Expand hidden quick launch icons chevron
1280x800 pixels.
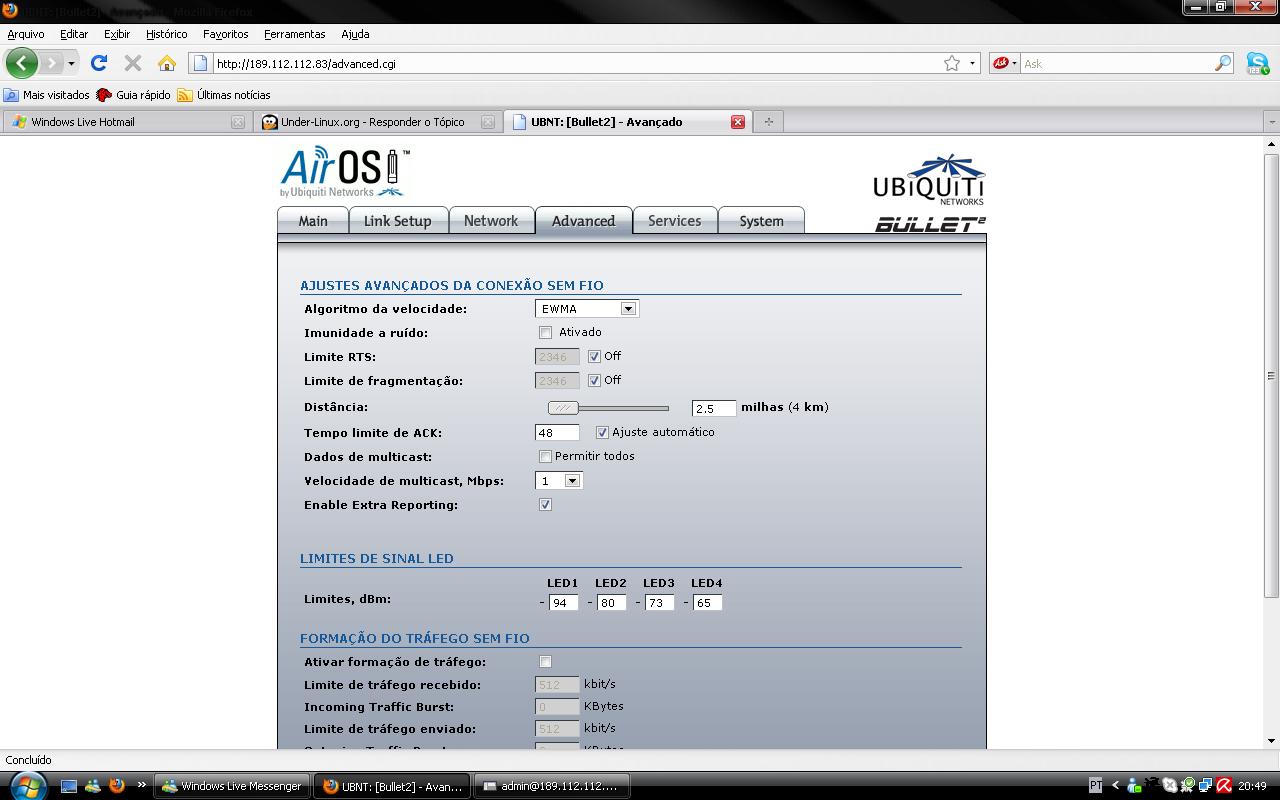click(141, 785)
